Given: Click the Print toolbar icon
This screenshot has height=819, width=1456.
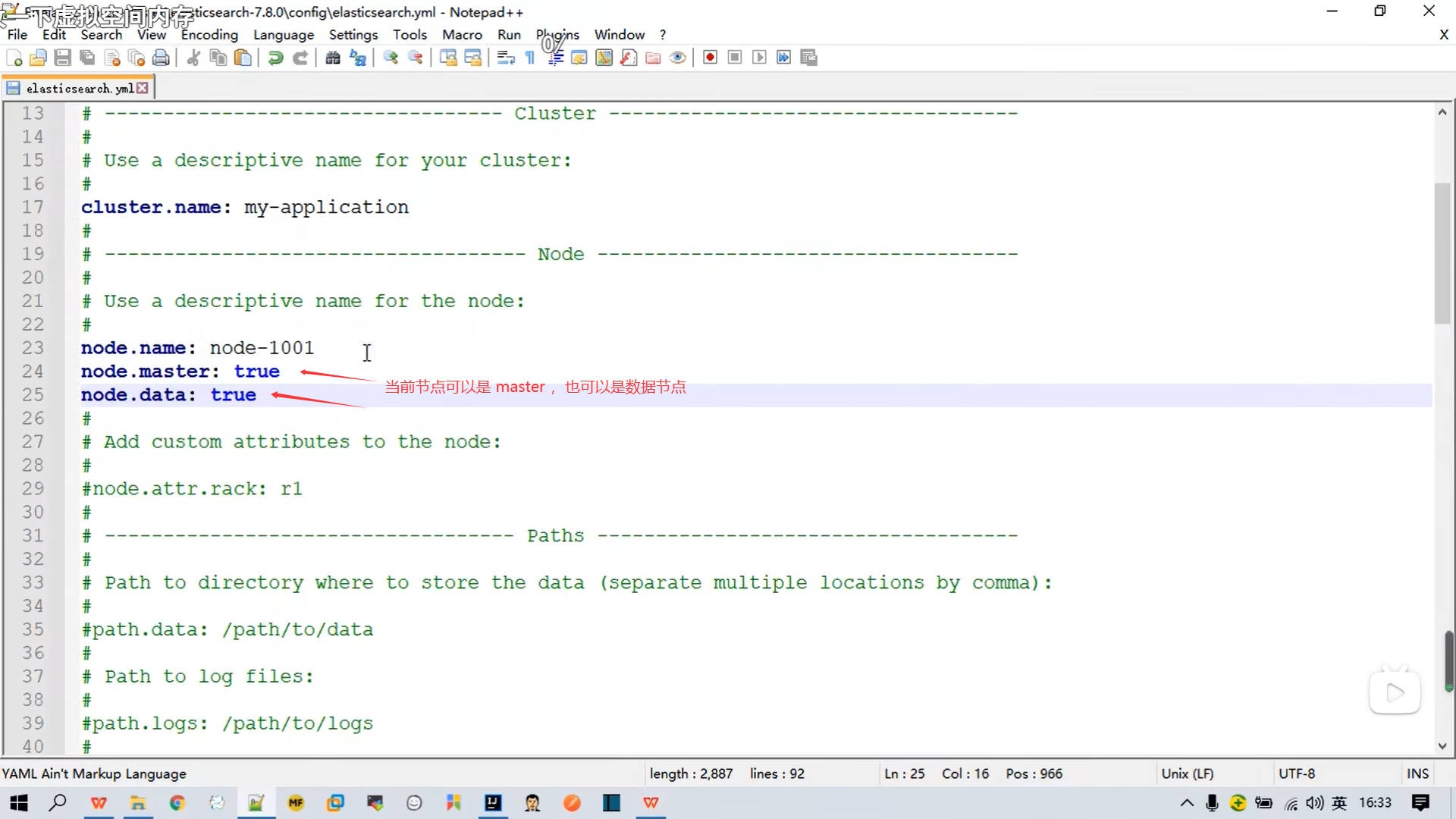Looking at the screenshot, I should pyautogui.click(x=161, y=58).
